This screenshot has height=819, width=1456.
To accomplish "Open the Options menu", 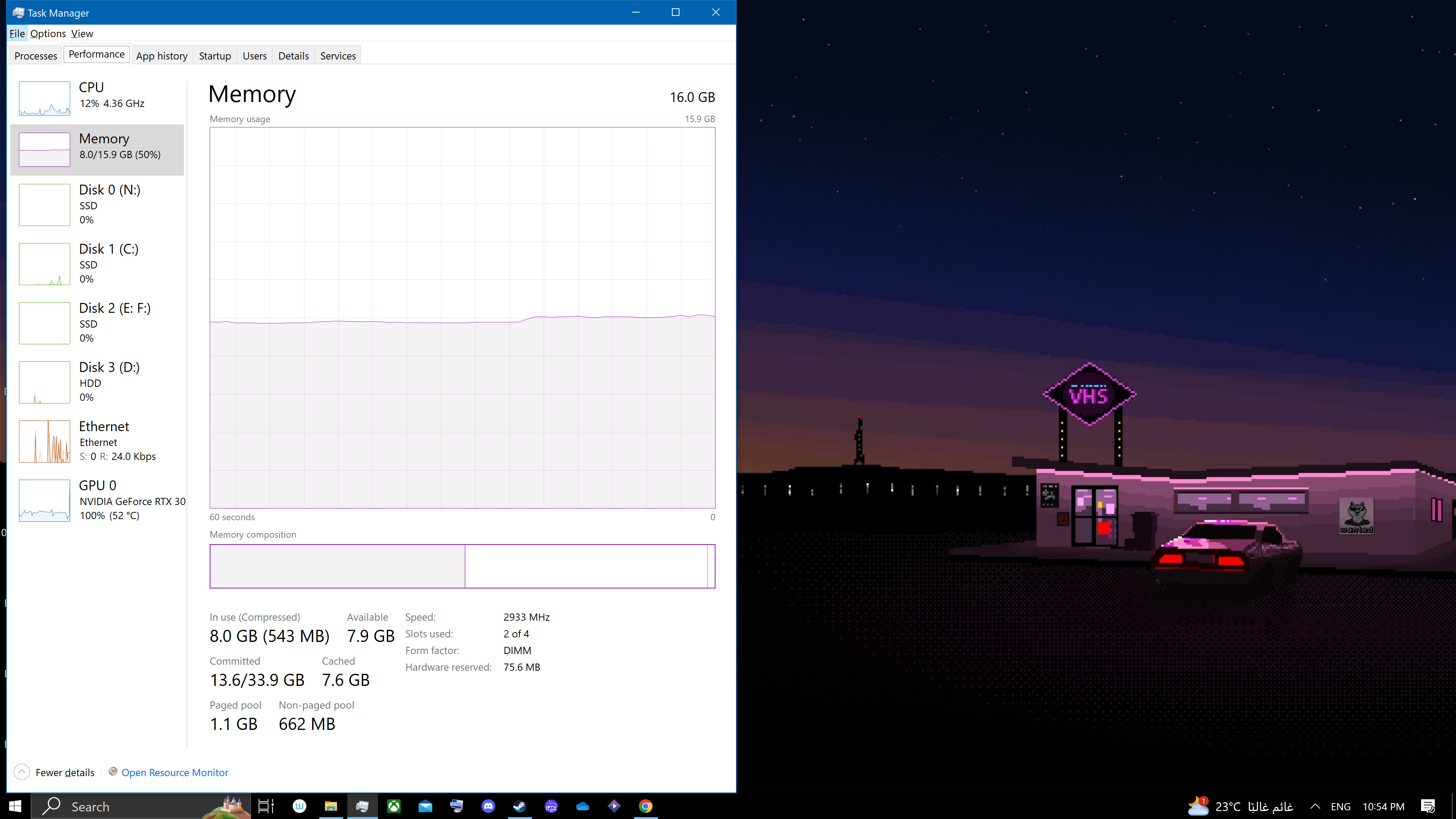I will pyautogui.click(x=48, y=33).
